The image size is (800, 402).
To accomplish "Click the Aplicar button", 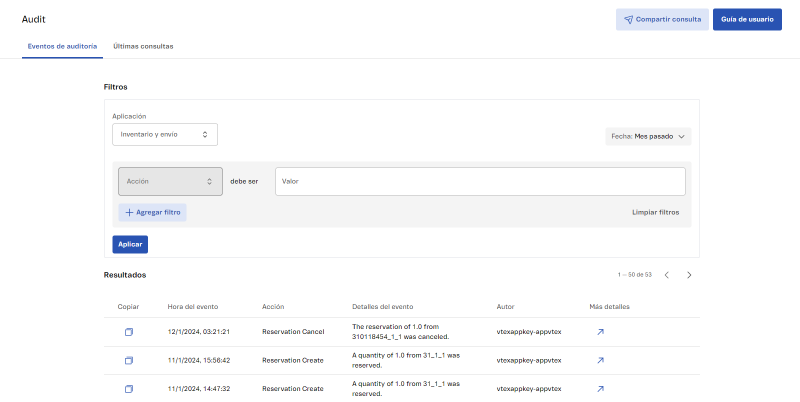I will tap(130, 244).
